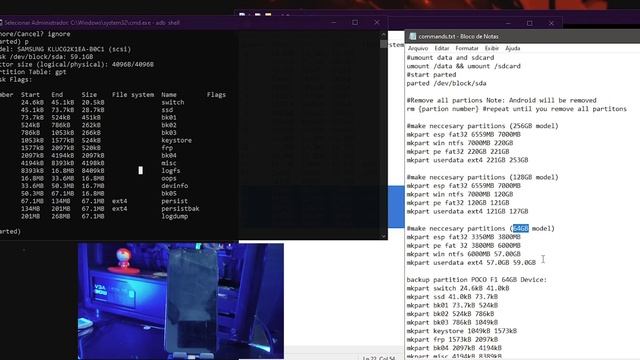Click '#make neccesary partitions (128GB model)' line

click(x=482, y=177)
